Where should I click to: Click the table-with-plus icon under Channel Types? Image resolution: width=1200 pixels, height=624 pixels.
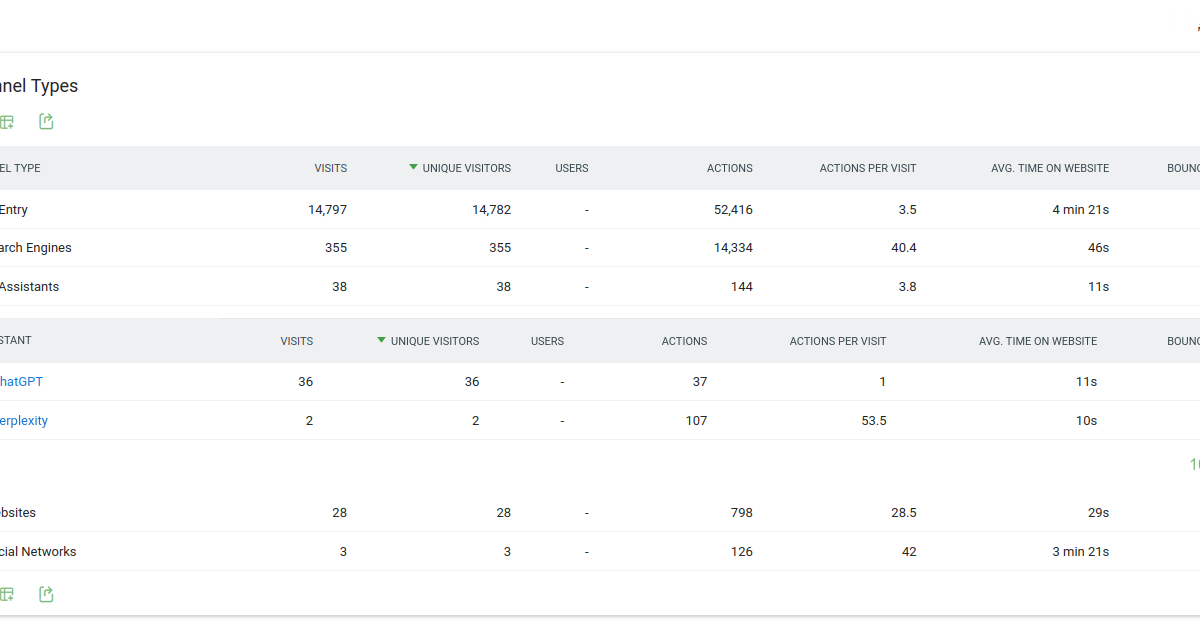[8, 121]
